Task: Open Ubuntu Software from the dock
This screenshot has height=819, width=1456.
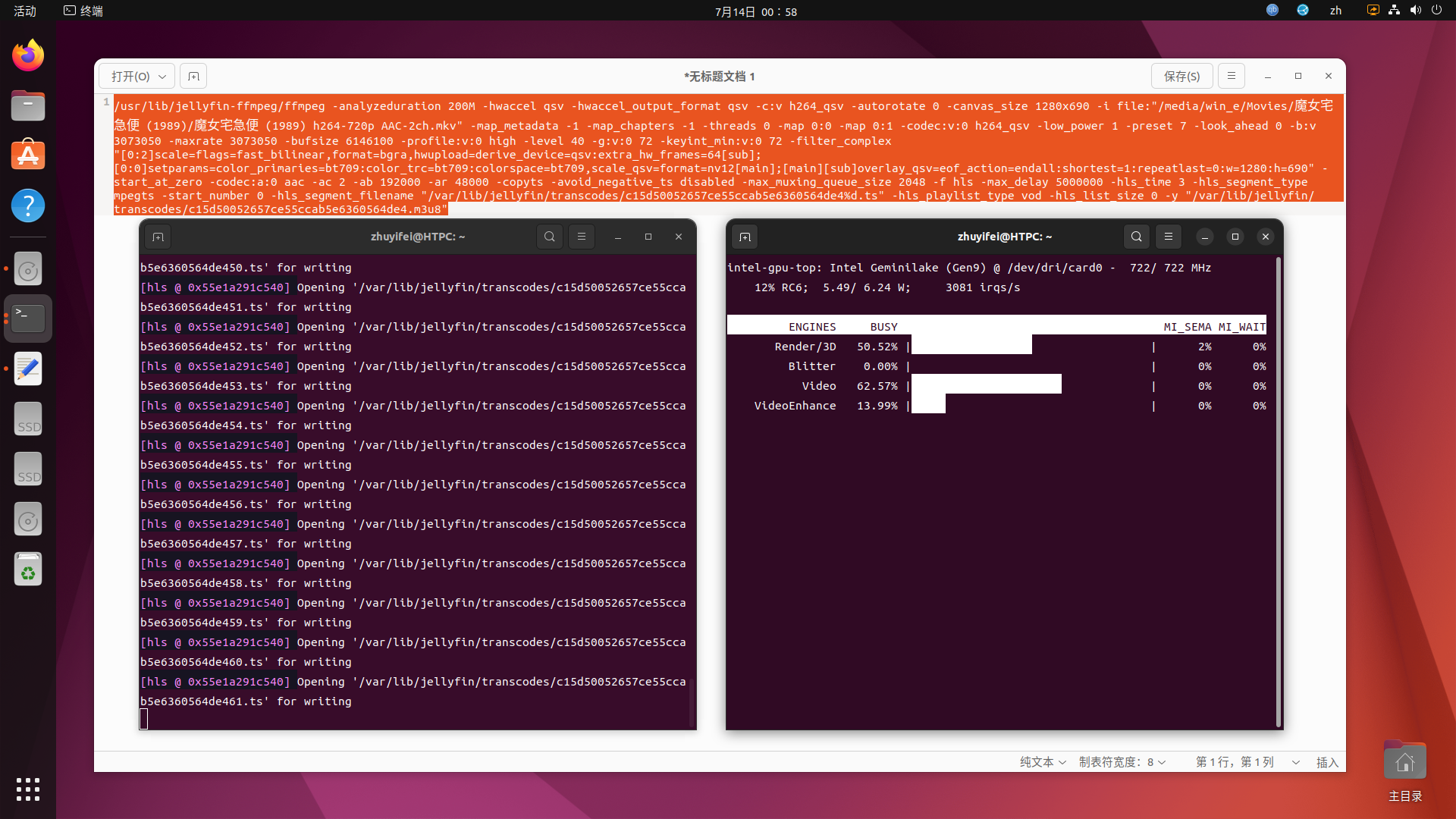Action: point(28,154)
